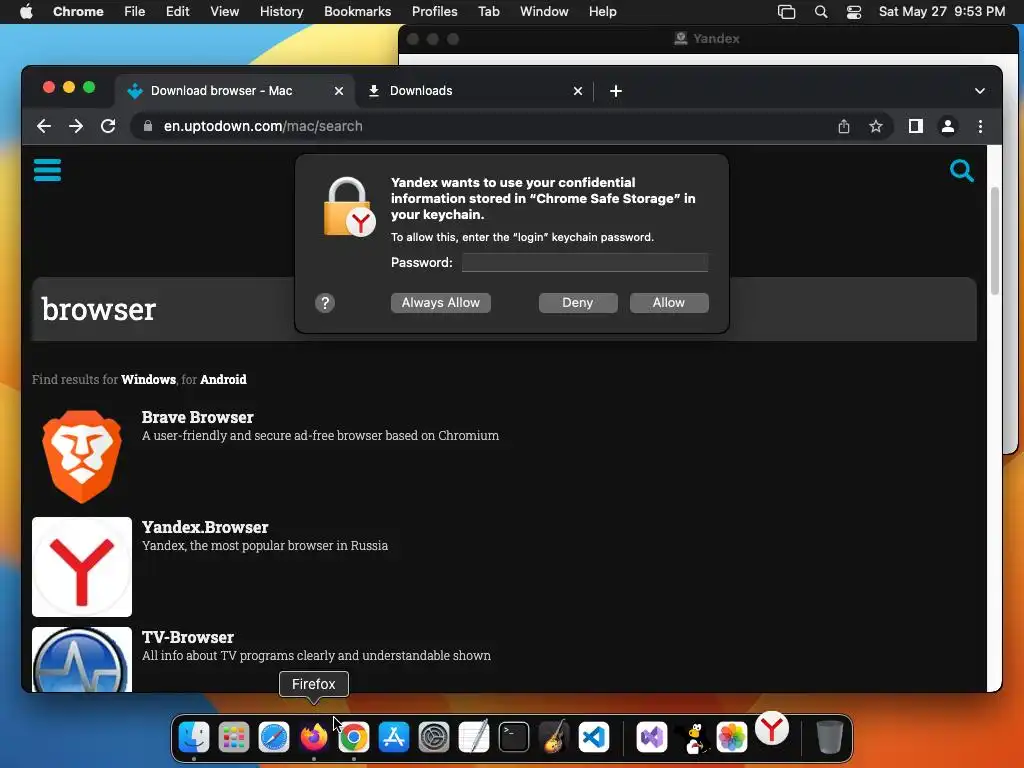The image size is (1024, 768).
Task: Open Visual Studio Code from the Dock
Action: pyautogui.click(x=594, y=737)
